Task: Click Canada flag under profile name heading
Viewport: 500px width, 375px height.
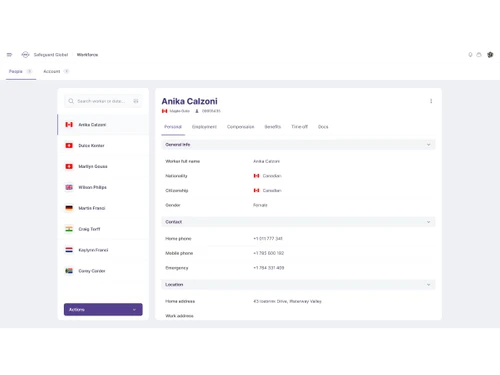Action: [164, 111]
